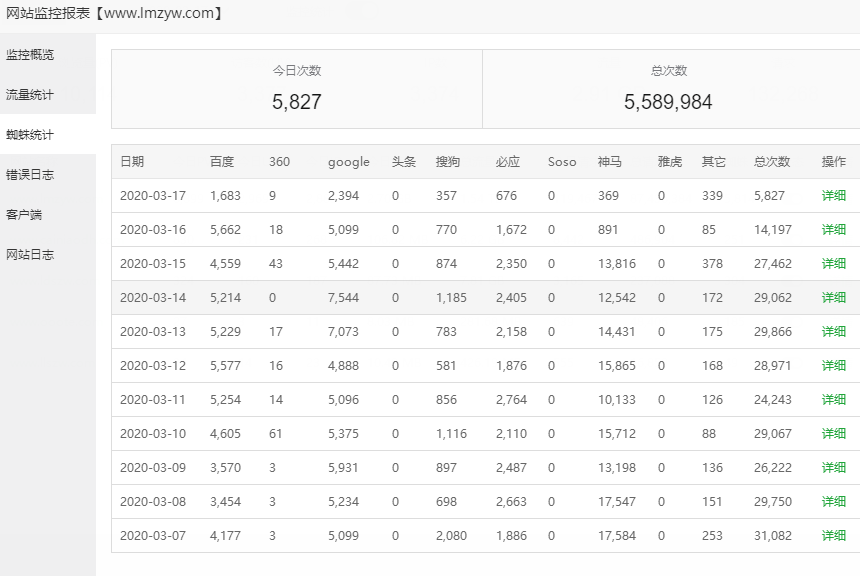The height and width of the screenshot is (576, 860).
Task: Click 详细 link for 2020-03-17 row
Action: (833, 196)
